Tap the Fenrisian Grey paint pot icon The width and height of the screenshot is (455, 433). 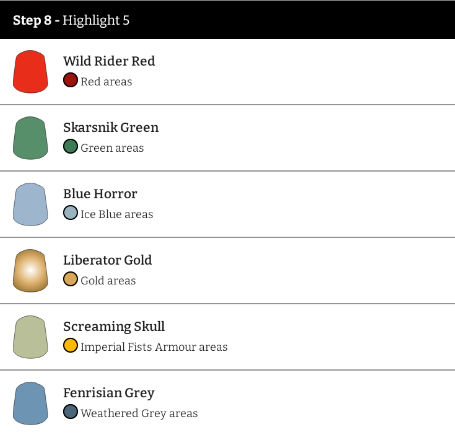point(30,403)
